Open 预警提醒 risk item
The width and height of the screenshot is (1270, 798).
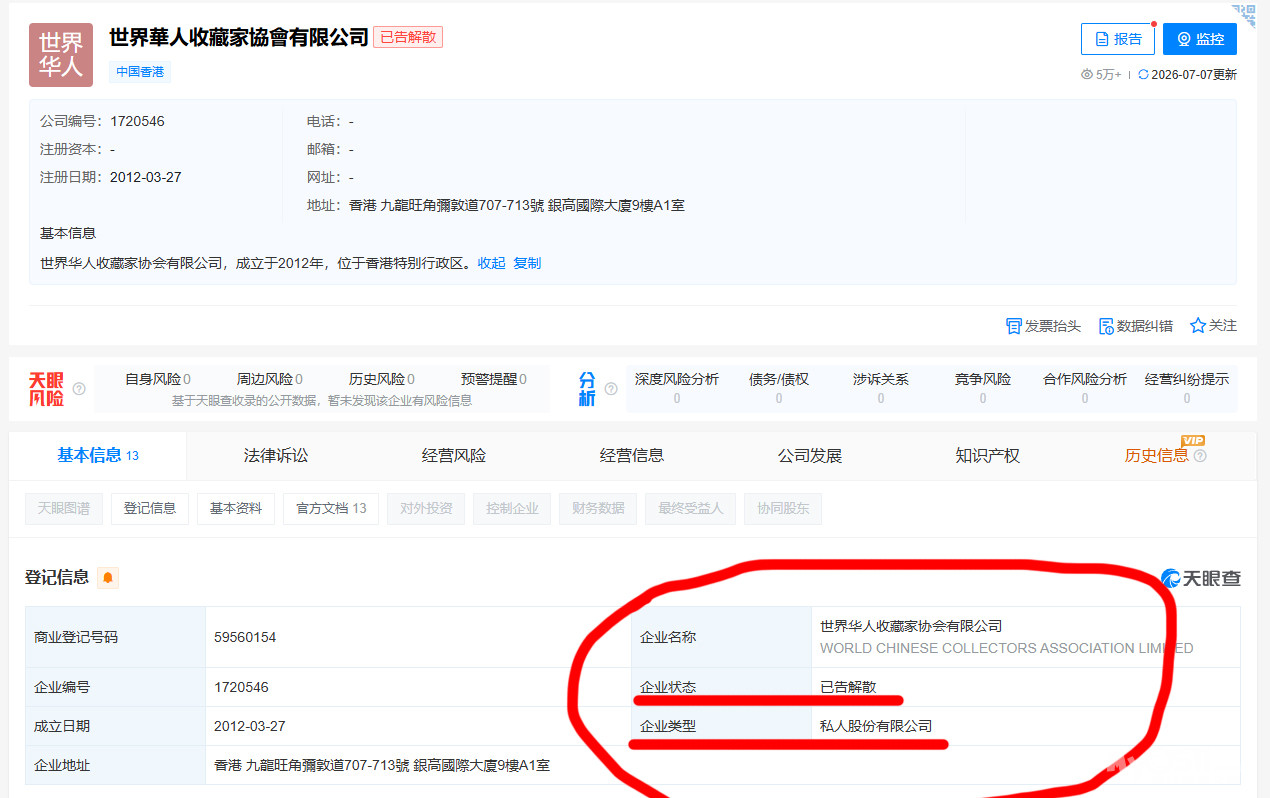point(493,379)
